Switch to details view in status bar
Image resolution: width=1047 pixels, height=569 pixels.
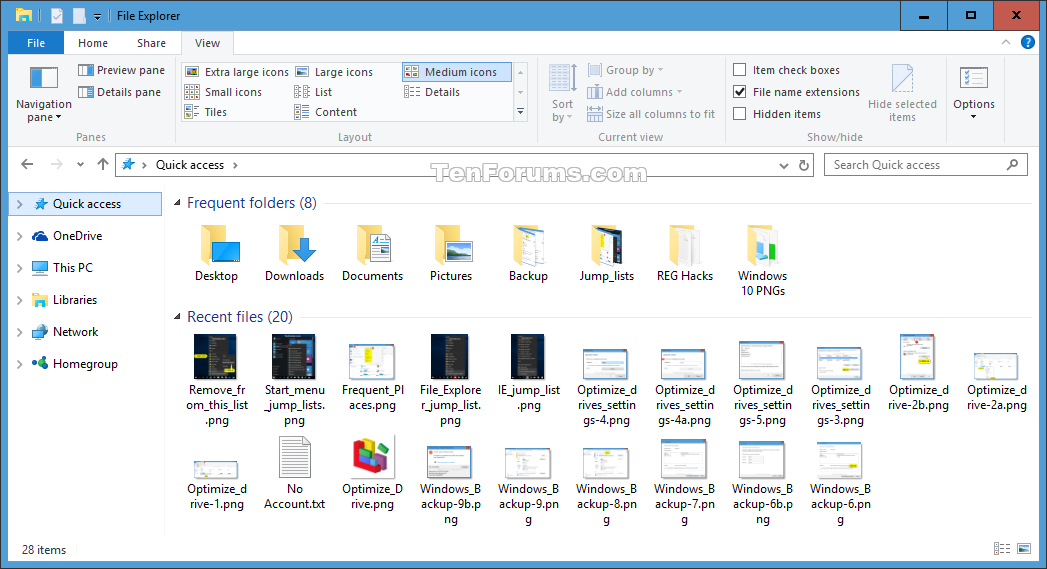click(1002, 548)
